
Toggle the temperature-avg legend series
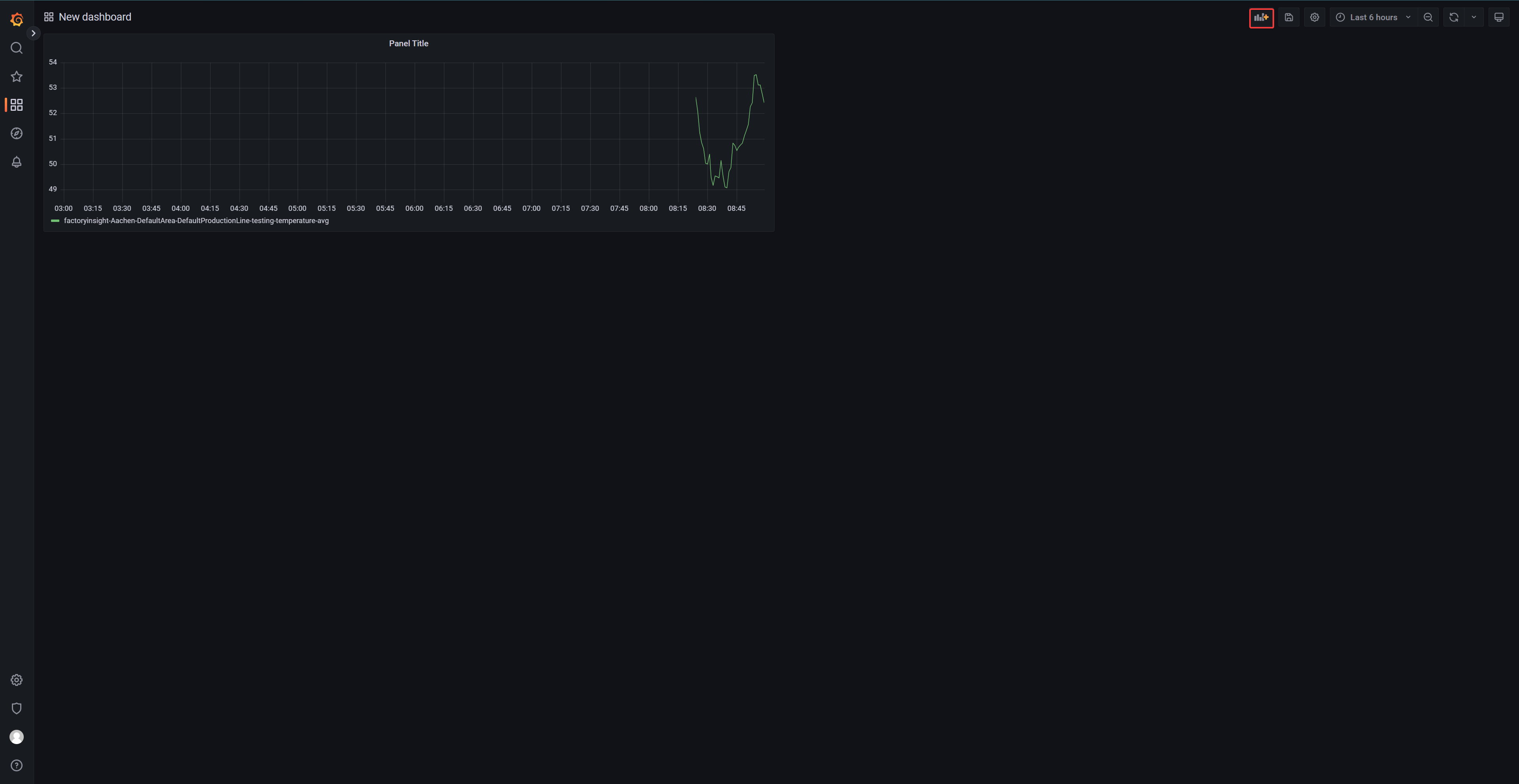click(196, 221)
